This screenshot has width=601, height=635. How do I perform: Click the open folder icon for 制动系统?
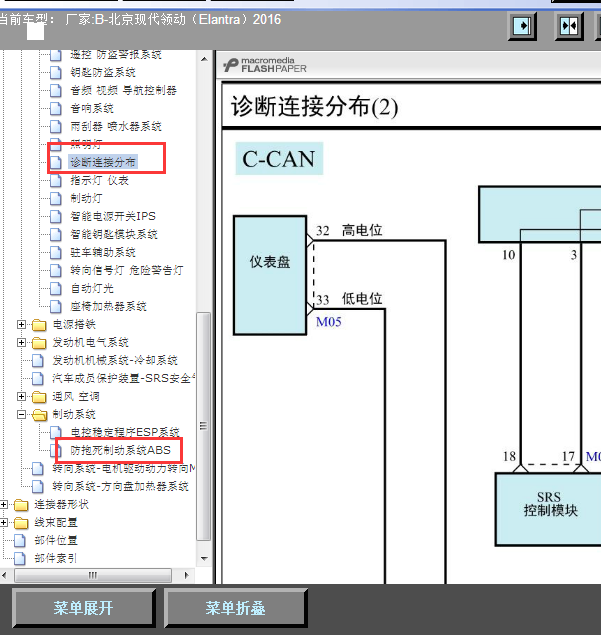pos(39,415)
